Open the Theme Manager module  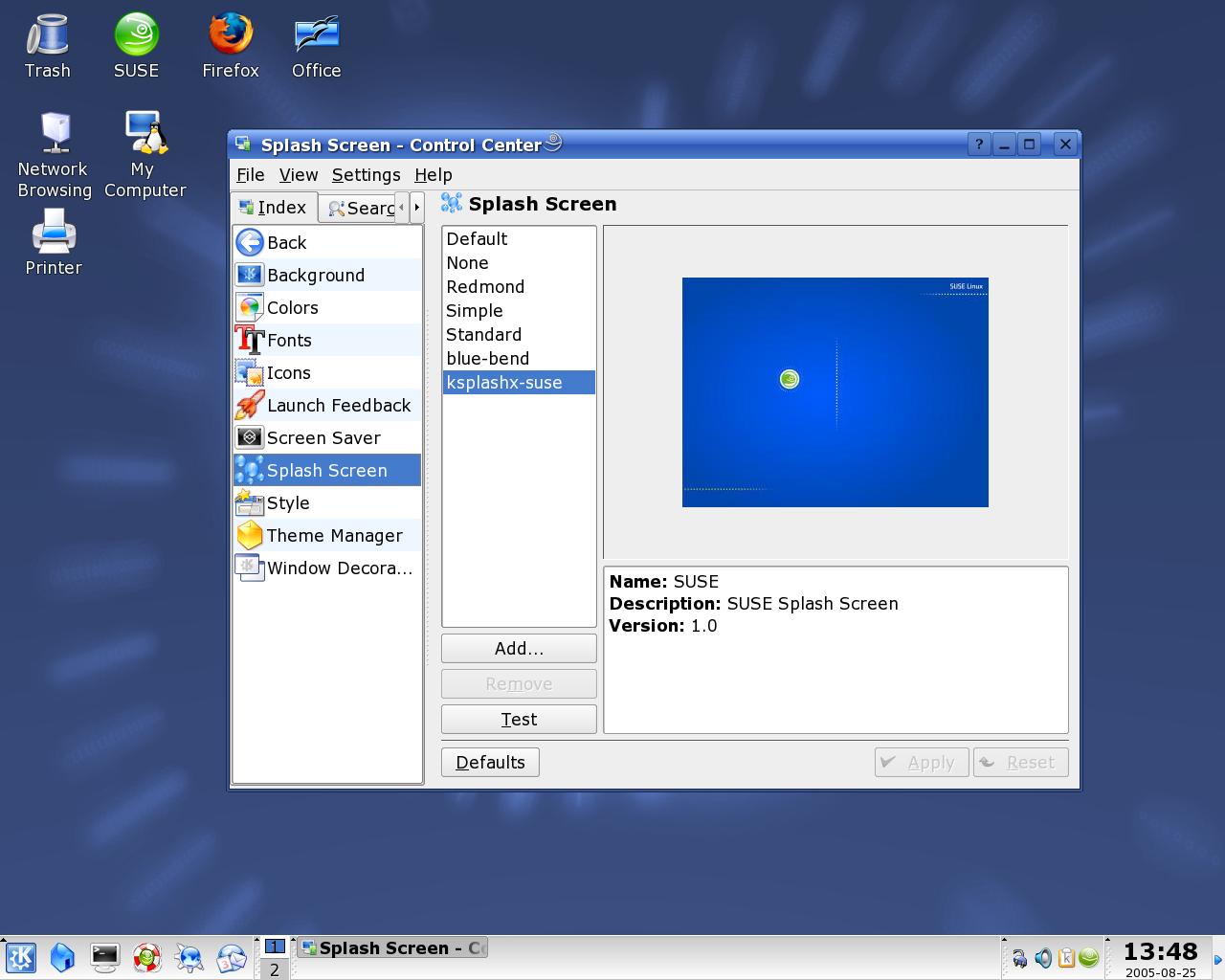(327, 536)
